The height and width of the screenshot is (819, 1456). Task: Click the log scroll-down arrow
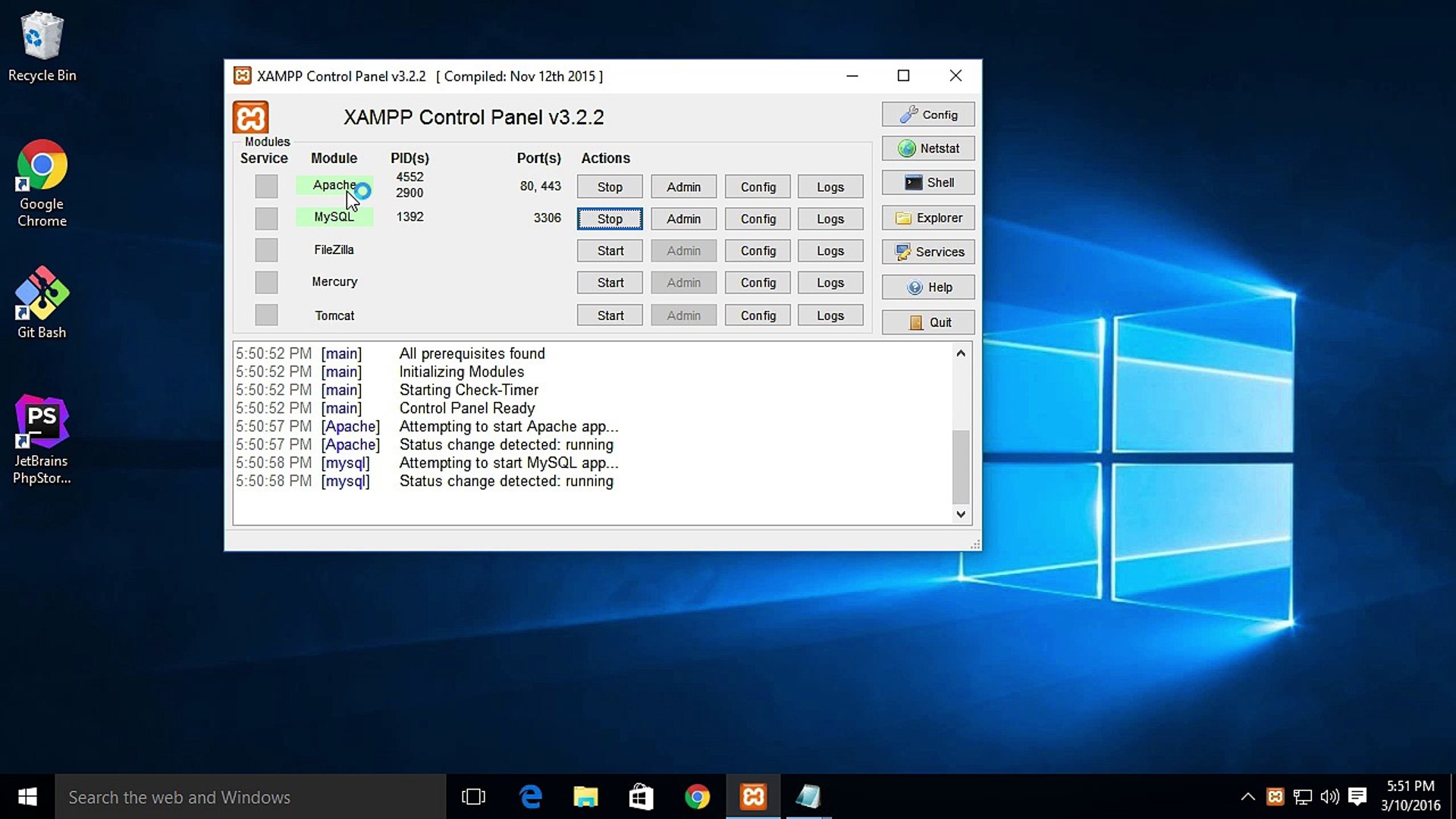click(960, 514)
